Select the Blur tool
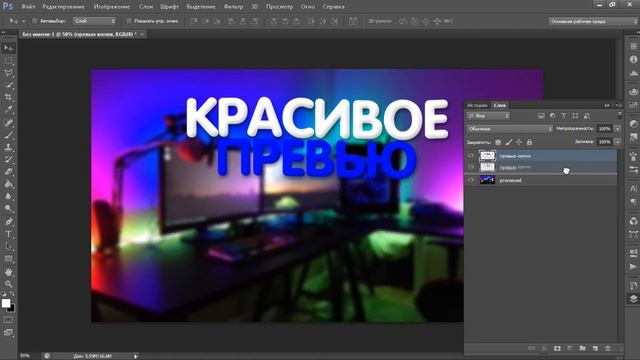Image resolution: width=640 pixels, height=360 pixels. tap(8, 196)
